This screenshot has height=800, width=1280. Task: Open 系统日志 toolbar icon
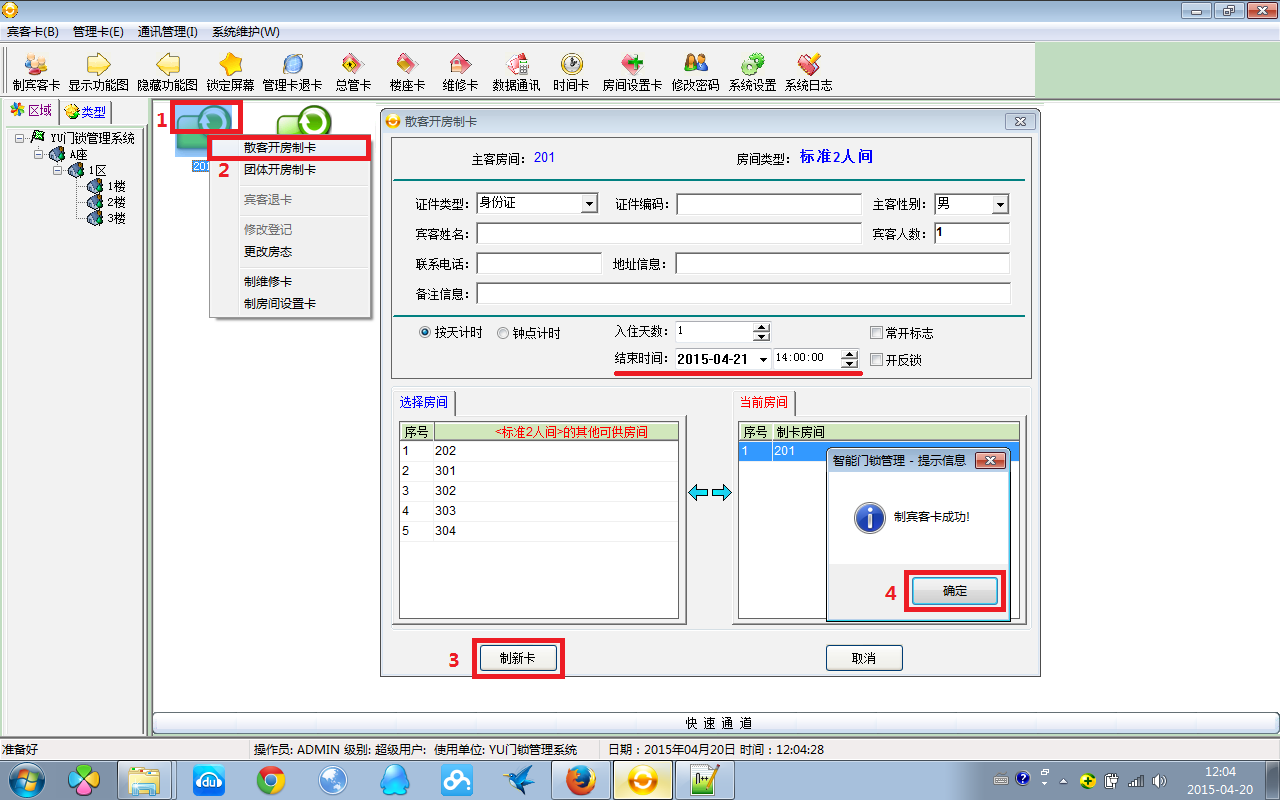coord(808,65)
